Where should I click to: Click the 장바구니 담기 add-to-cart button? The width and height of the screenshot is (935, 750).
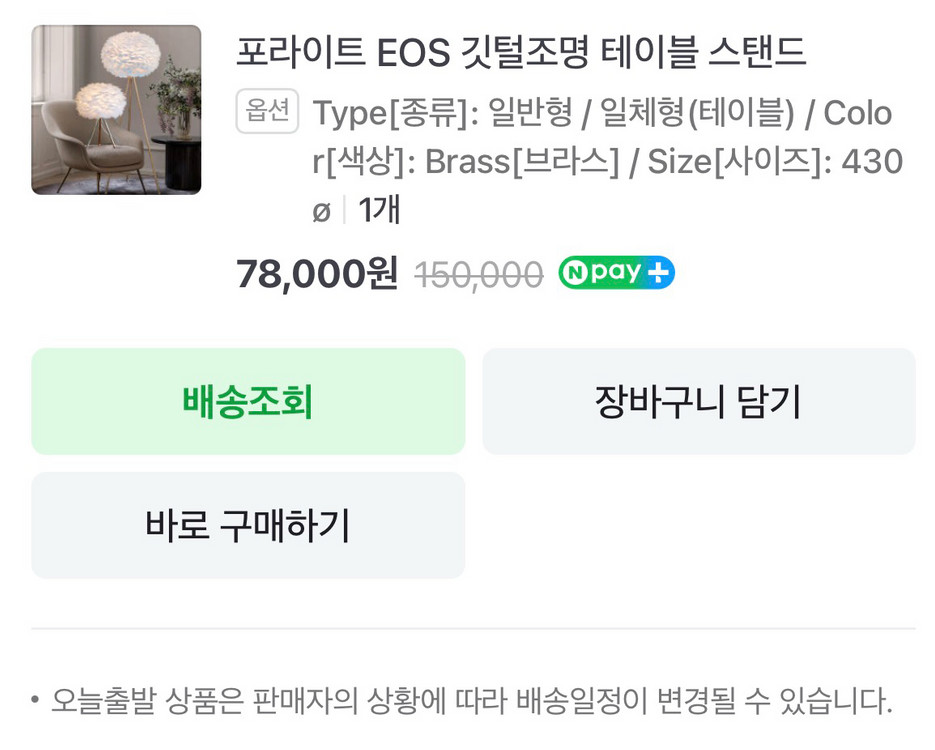pyautogui.click(x=698, y=400)
